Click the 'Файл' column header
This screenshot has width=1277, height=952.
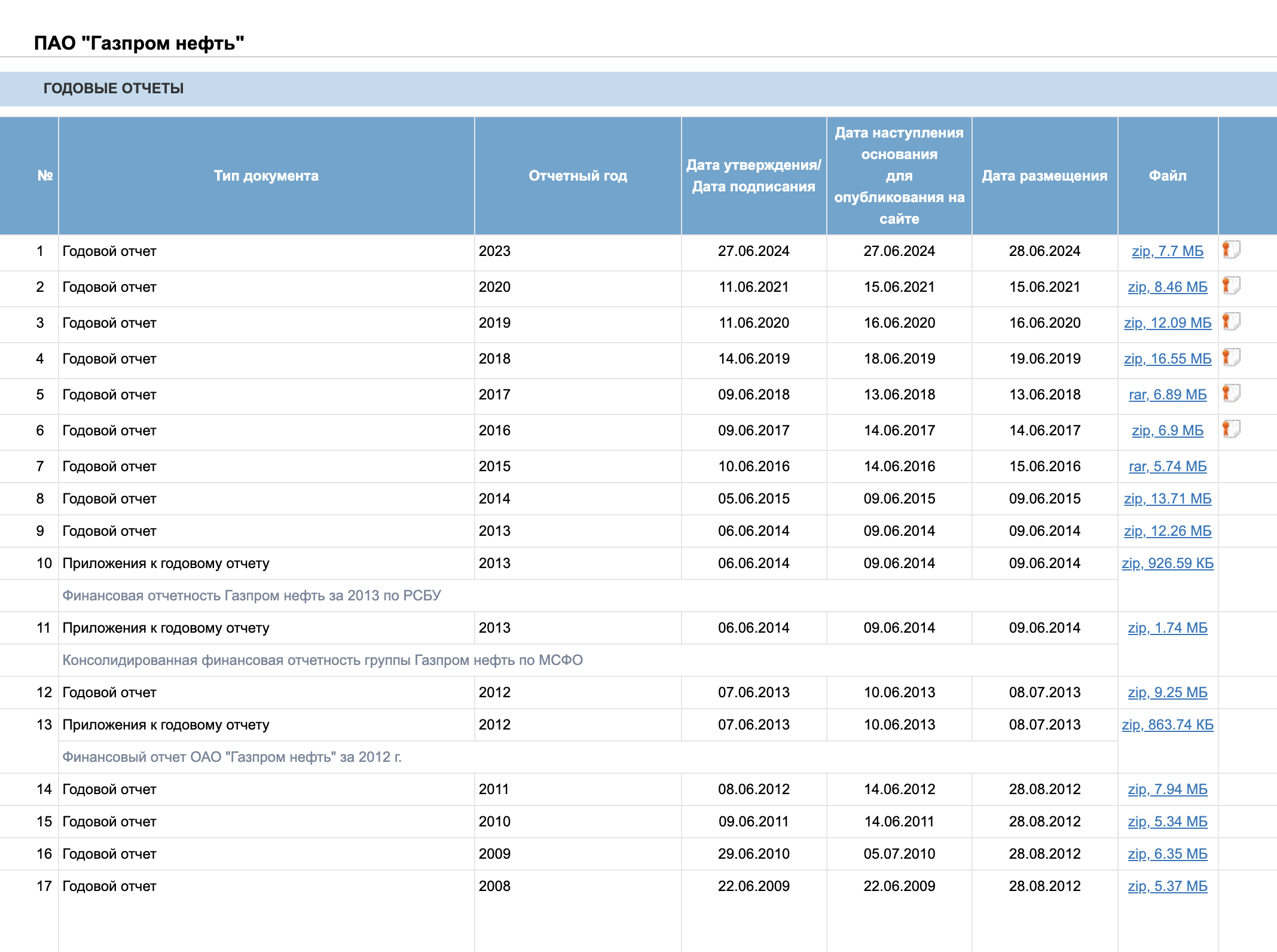coord(1168,176)
